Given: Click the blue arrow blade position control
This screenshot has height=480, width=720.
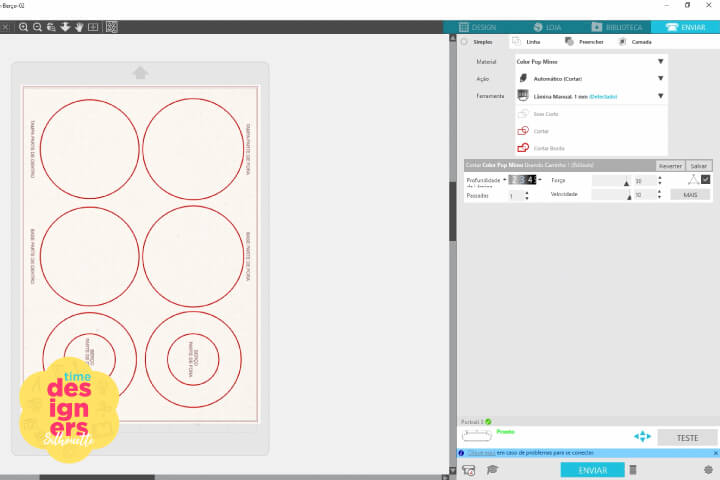Looking at the screenshot, I should [x=642, y=436].
